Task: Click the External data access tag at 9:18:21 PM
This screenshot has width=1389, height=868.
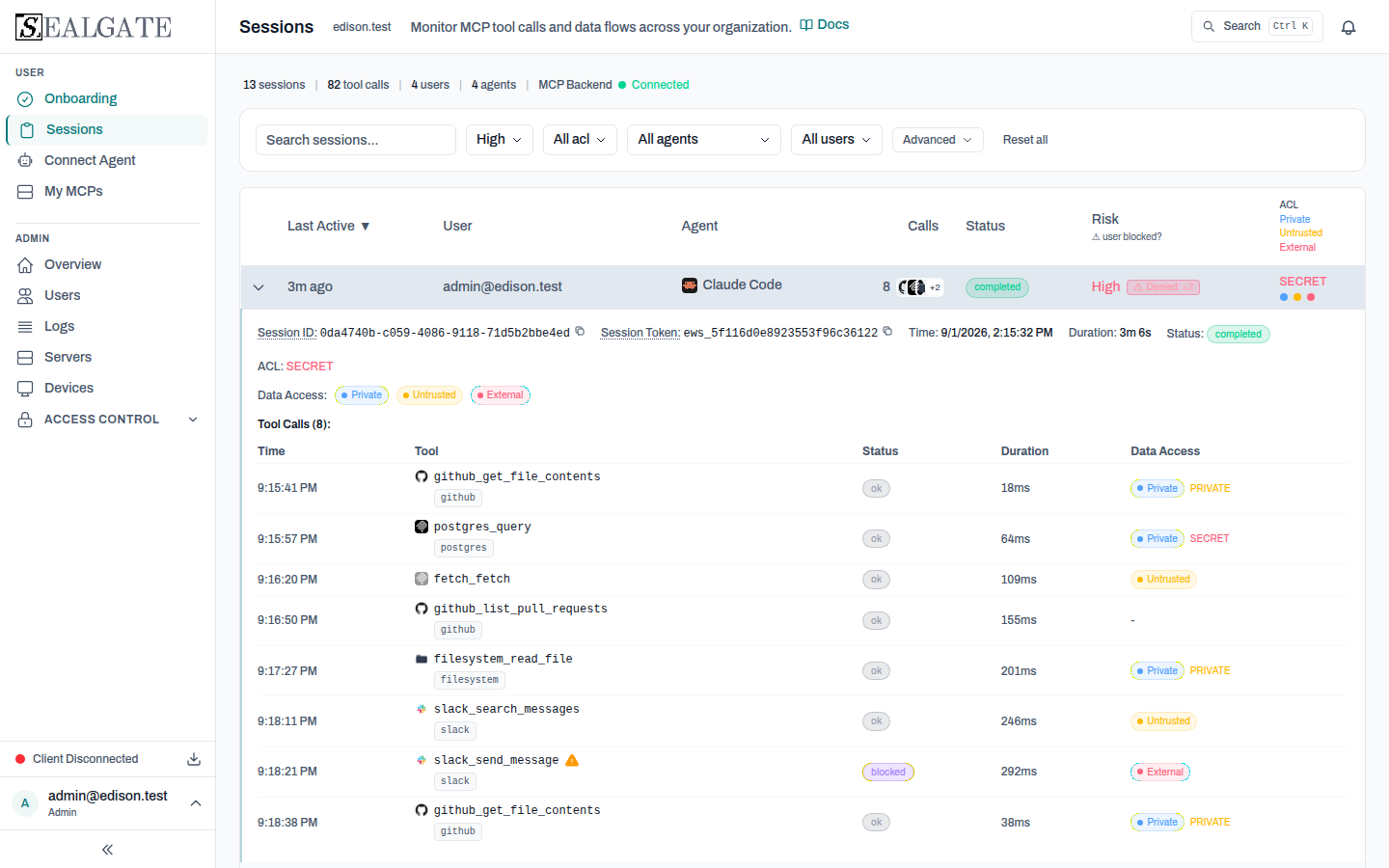Action: (x=1160, y=772)
